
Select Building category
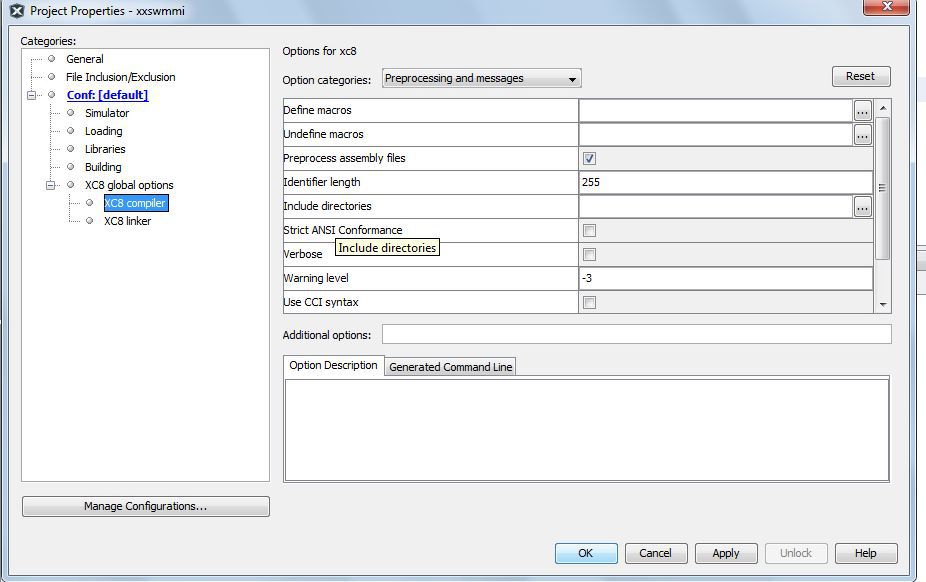coord(103,167)
